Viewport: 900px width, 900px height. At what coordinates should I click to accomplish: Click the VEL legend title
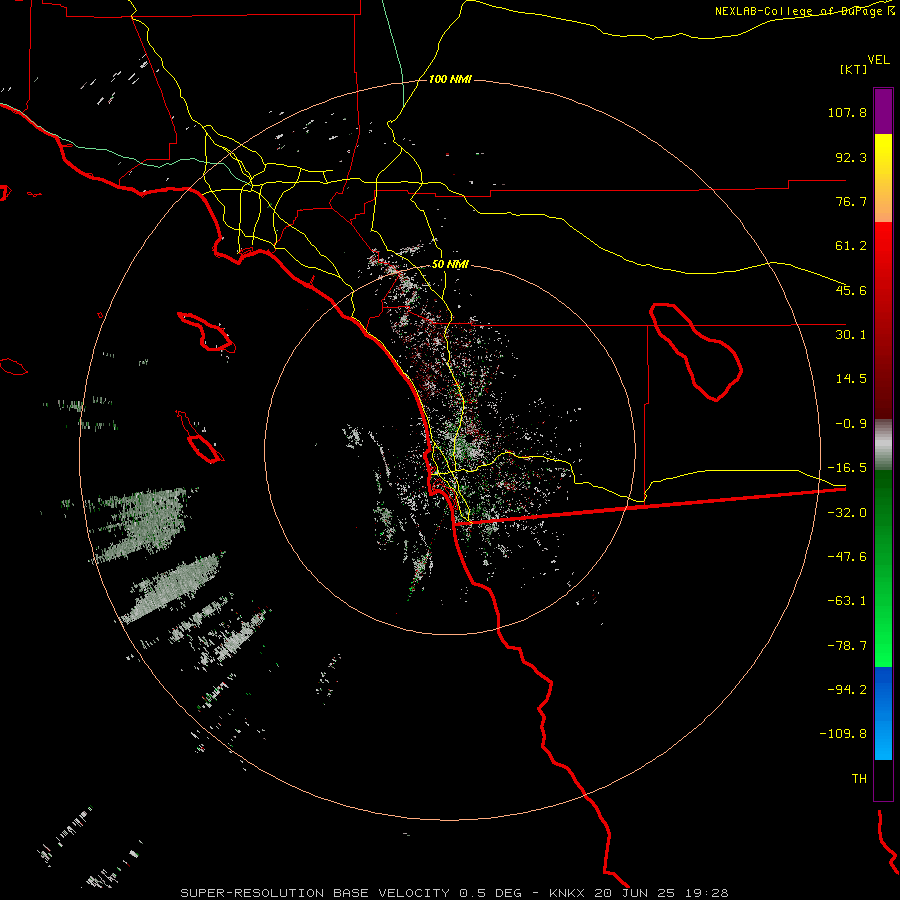[x=878, y=60]
